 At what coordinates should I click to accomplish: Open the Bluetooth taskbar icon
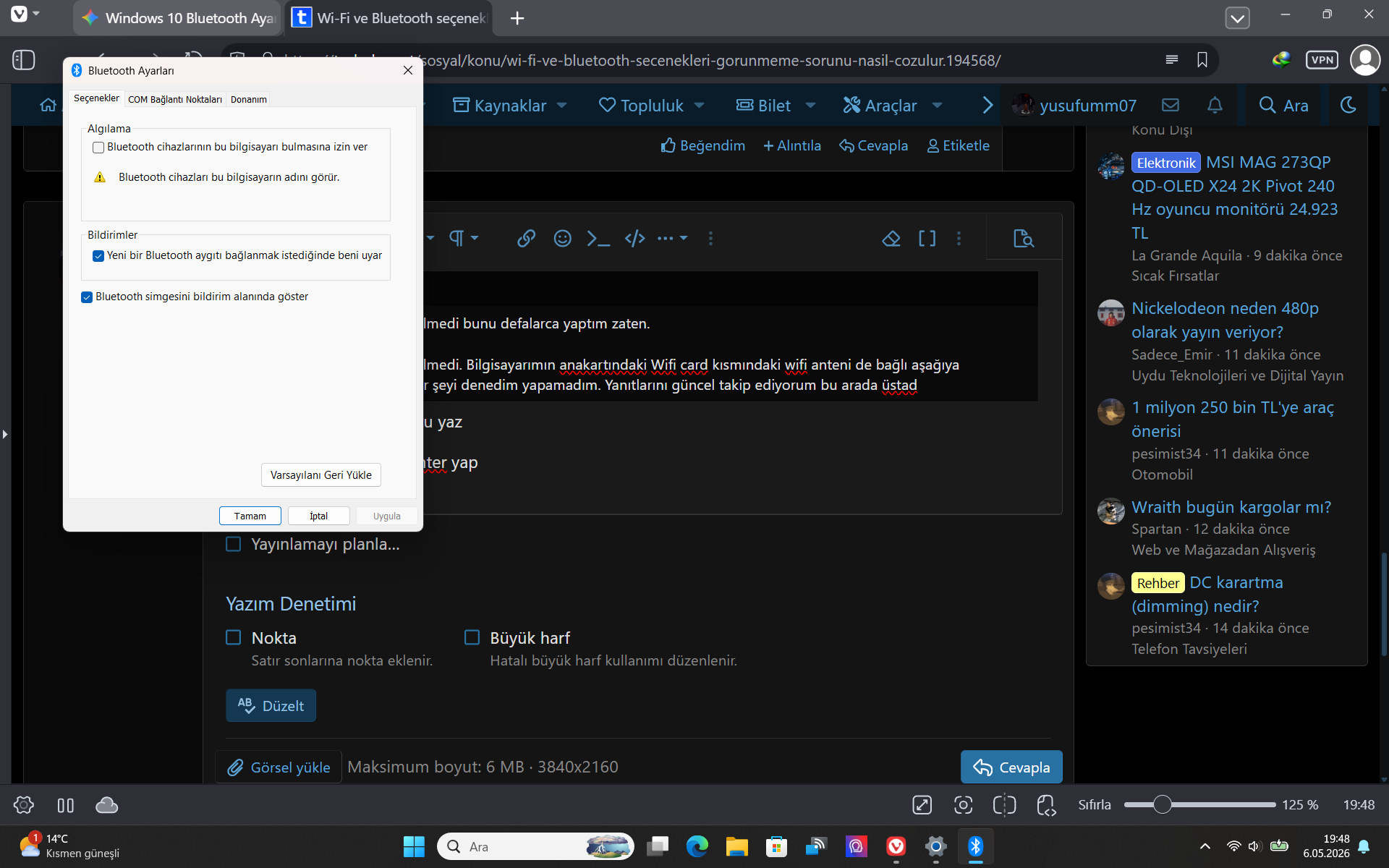[975, 846]
